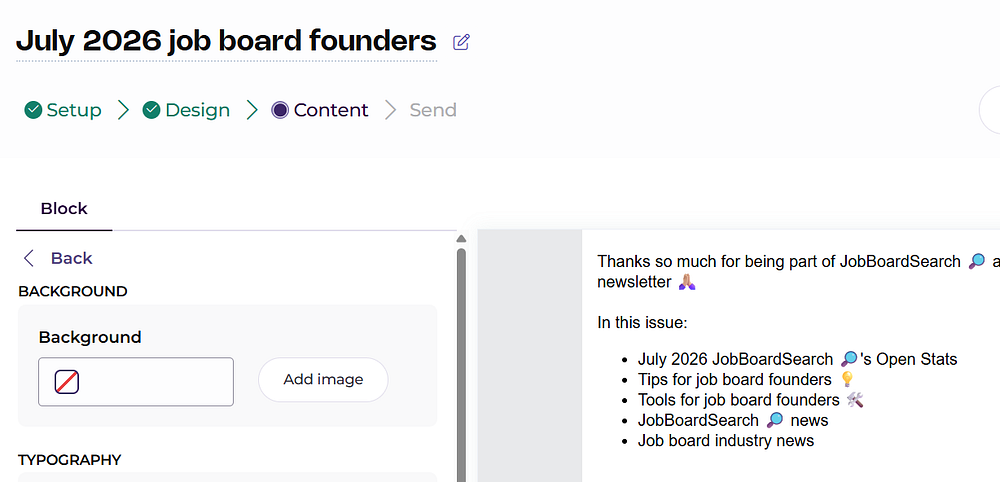Click the green checkmark icon next to Setup
This screenshot has width=1000, height=482.
pos(33,110)
